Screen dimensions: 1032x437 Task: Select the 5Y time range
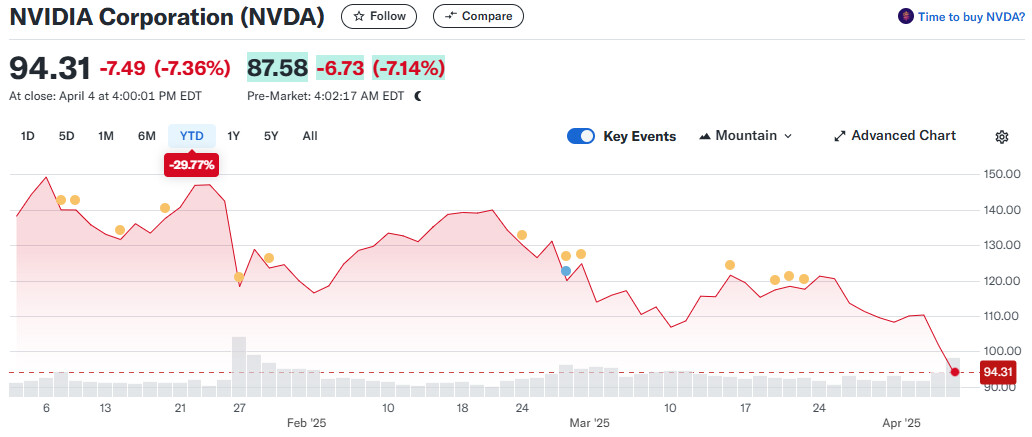(x=271, y=136)
